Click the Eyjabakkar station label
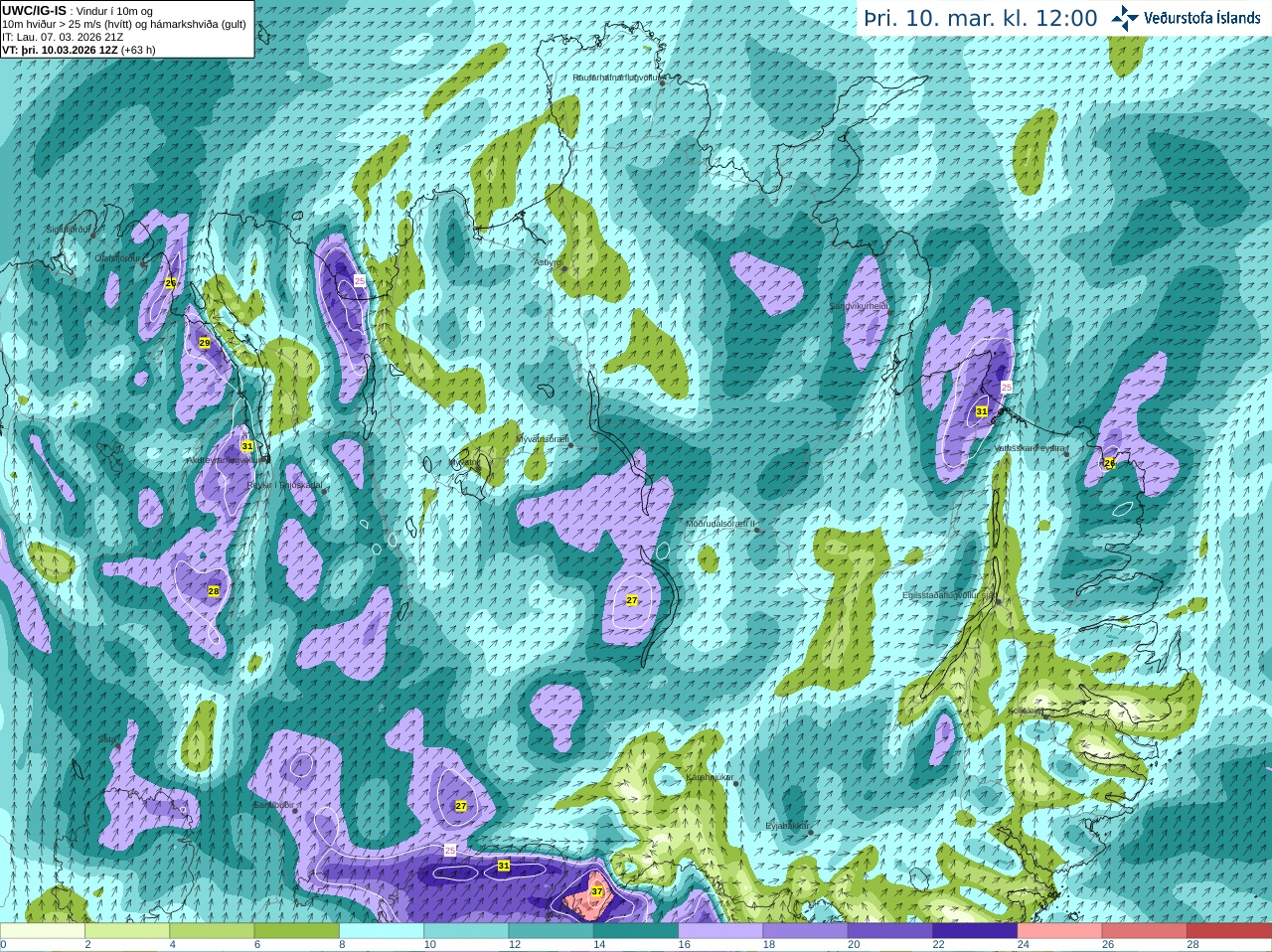Image resolution: width=1272 pixels, height=952 pixels. tap(786, 825)
